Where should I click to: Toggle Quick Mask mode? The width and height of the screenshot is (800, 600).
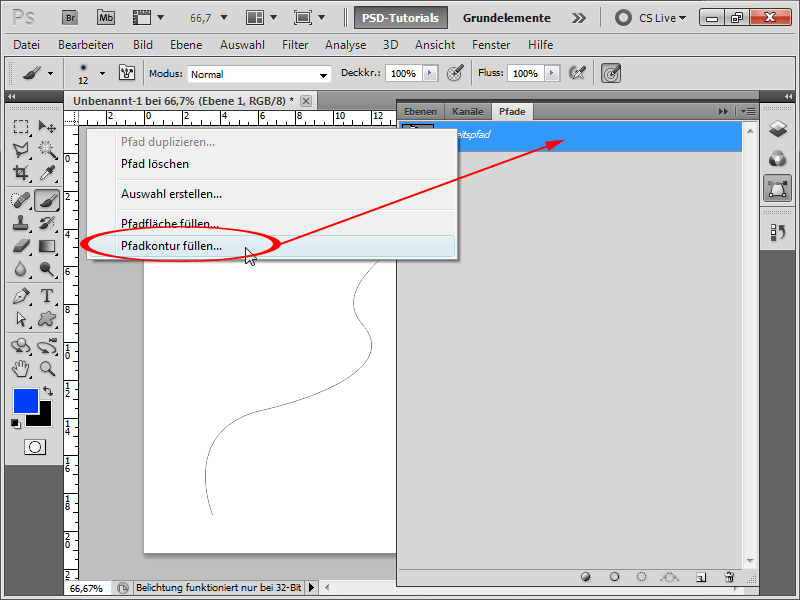pos(35,447)
